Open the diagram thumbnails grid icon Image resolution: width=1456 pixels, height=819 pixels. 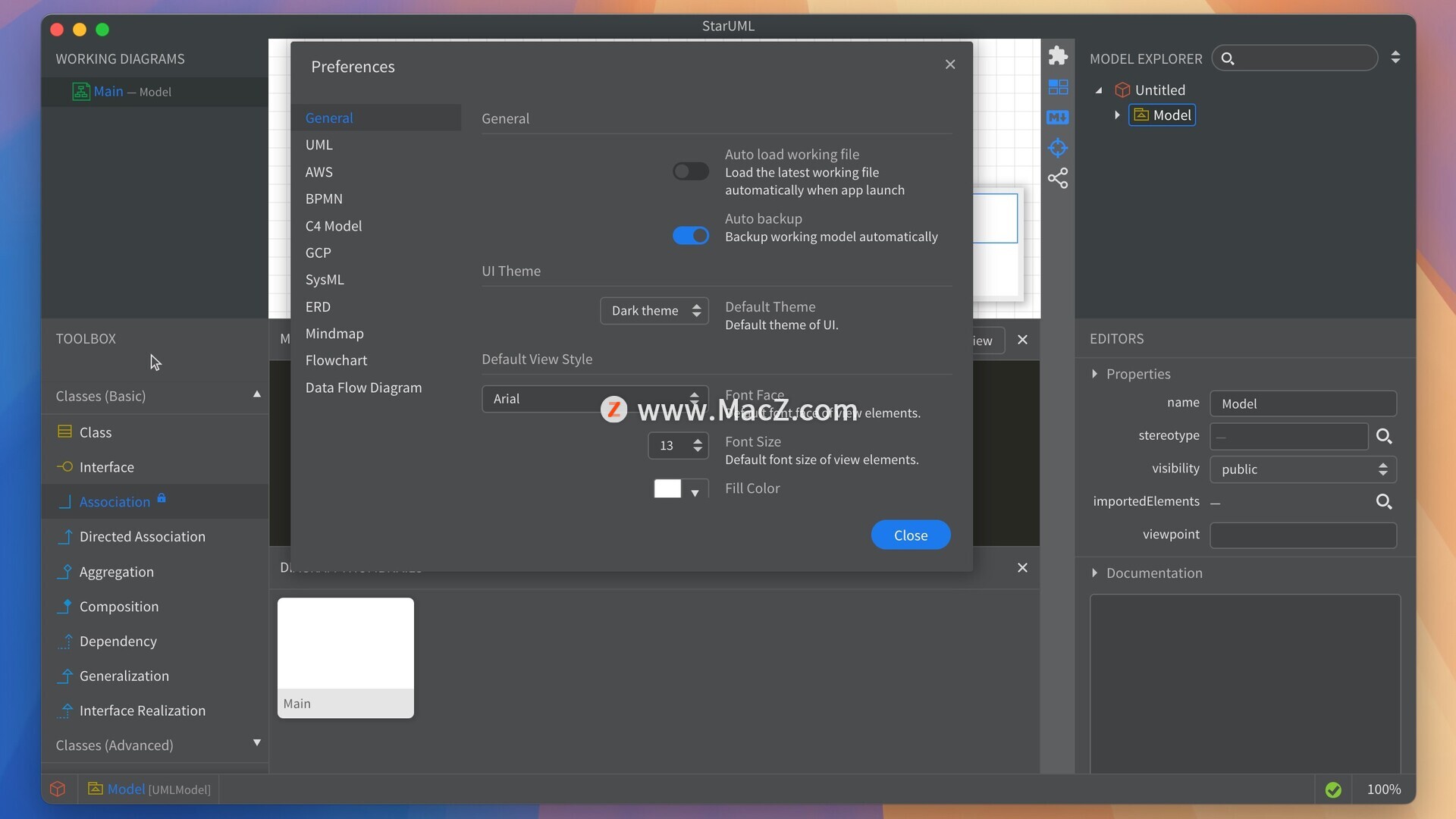(1058, 87)
